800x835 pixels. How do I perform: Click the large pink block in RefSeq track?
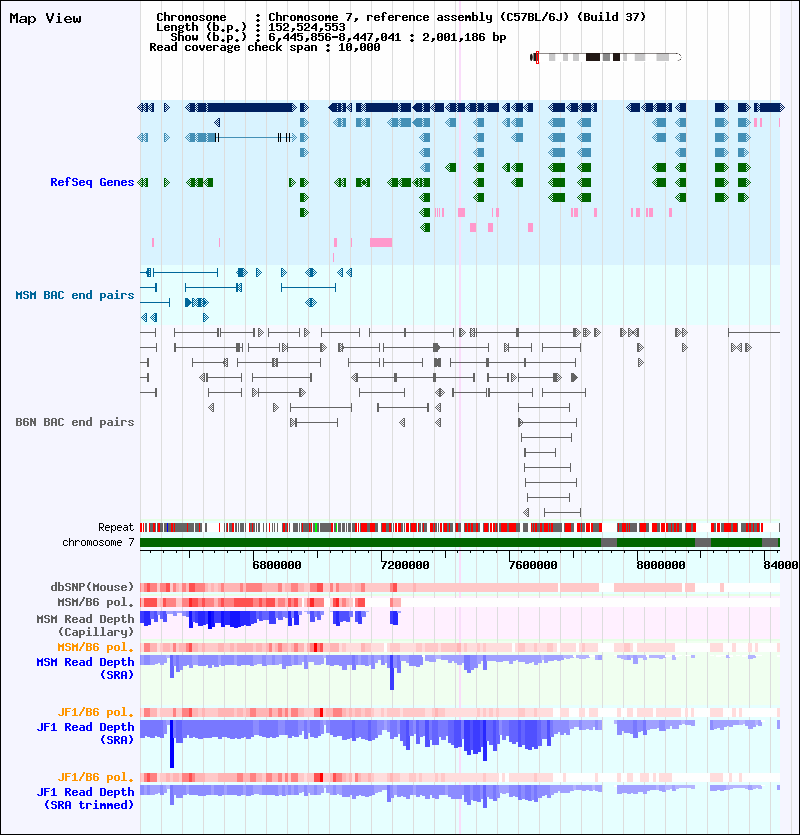(x=381, y=242)
